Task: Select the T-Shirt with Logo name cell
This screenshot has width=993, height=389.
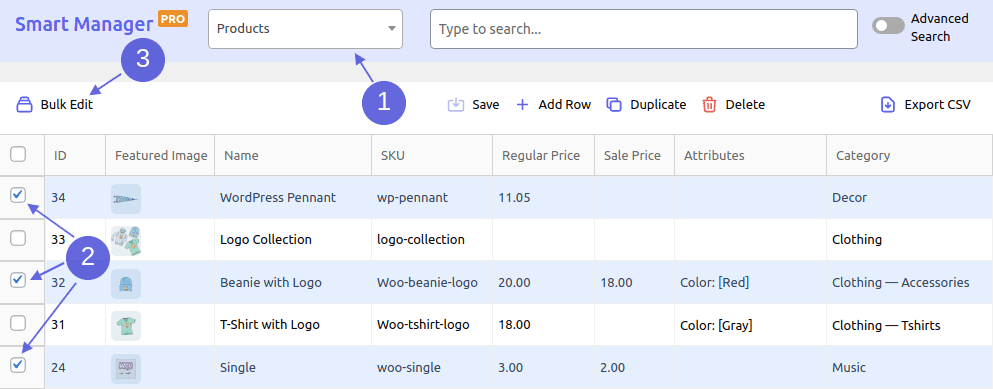Action: point(293,325)
